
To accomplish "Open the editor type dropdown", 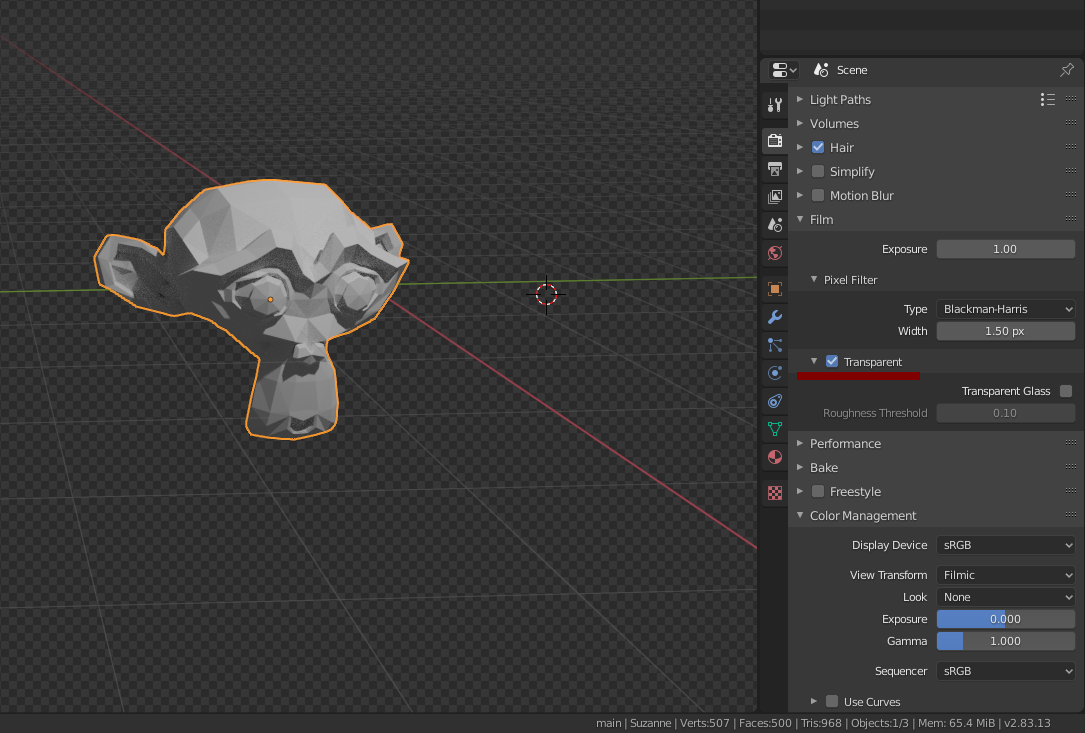I will [x=783, y=70].
